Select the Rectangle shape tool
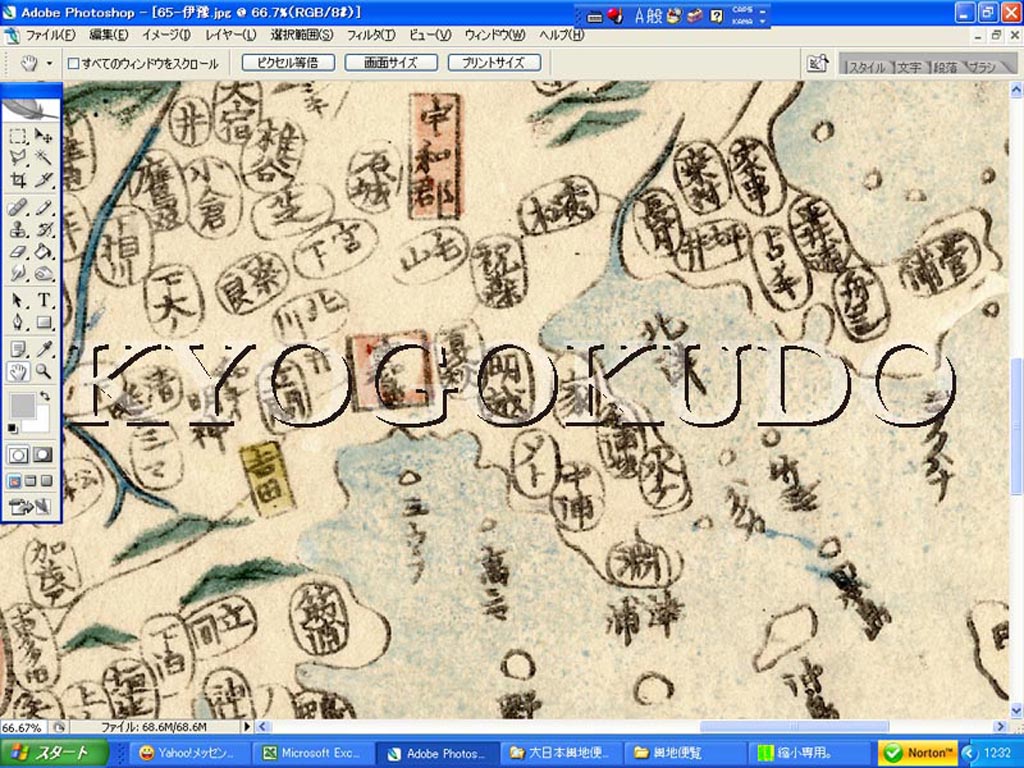This screenshot has width=1024, height=768. click(x=43, y=322)
